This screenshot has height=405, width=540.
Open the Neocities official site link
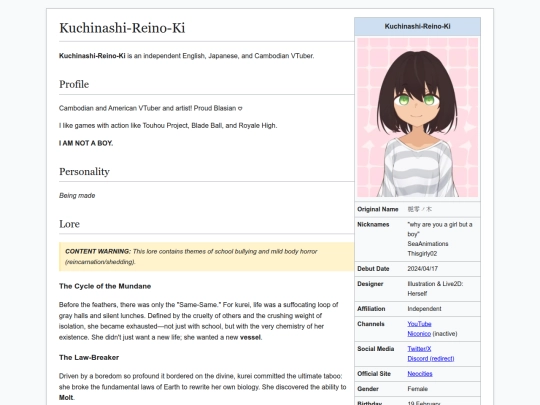[x=419, y=374]
